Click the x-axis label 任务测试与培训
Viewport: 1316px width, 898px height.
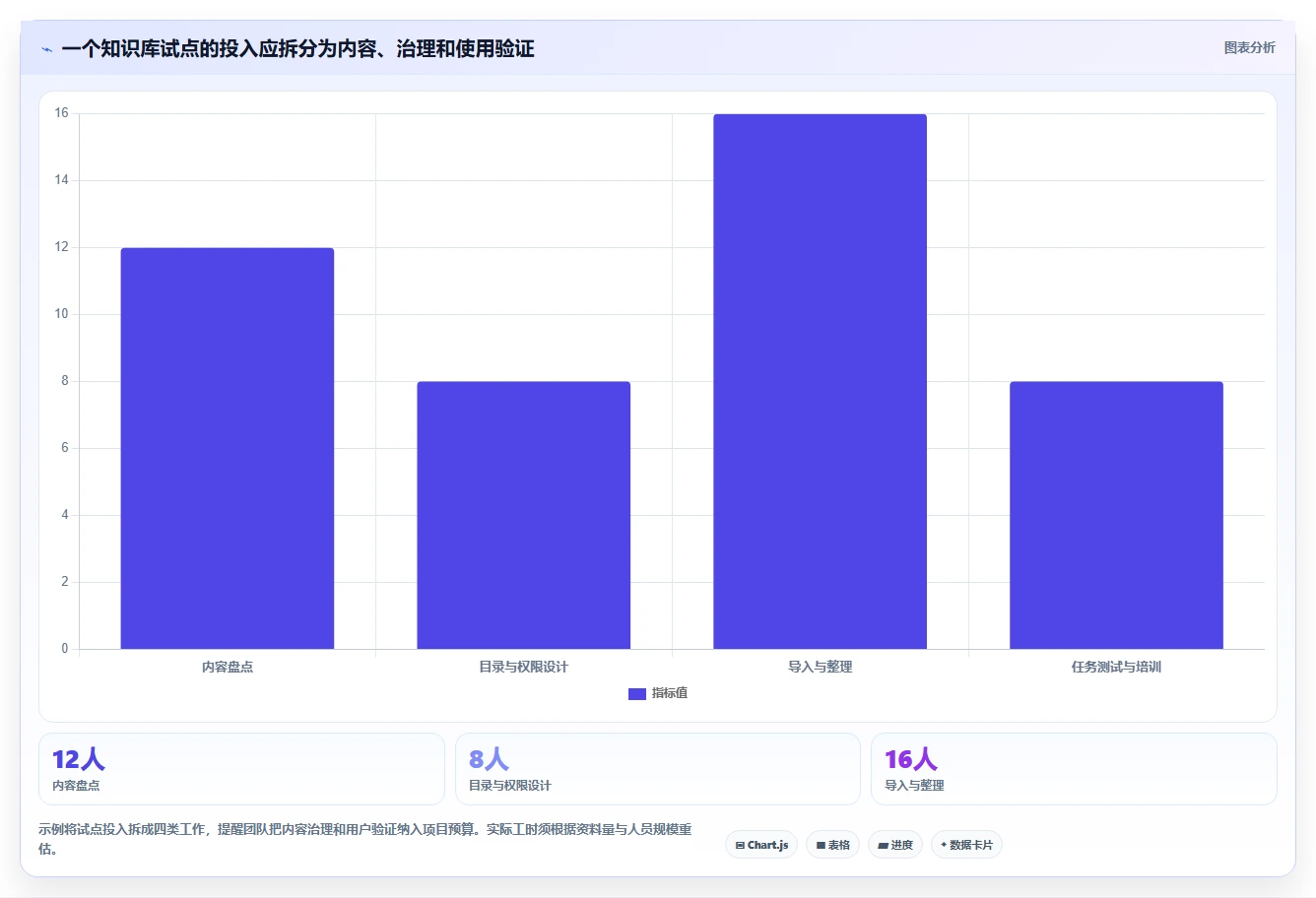coord(1116,667)
